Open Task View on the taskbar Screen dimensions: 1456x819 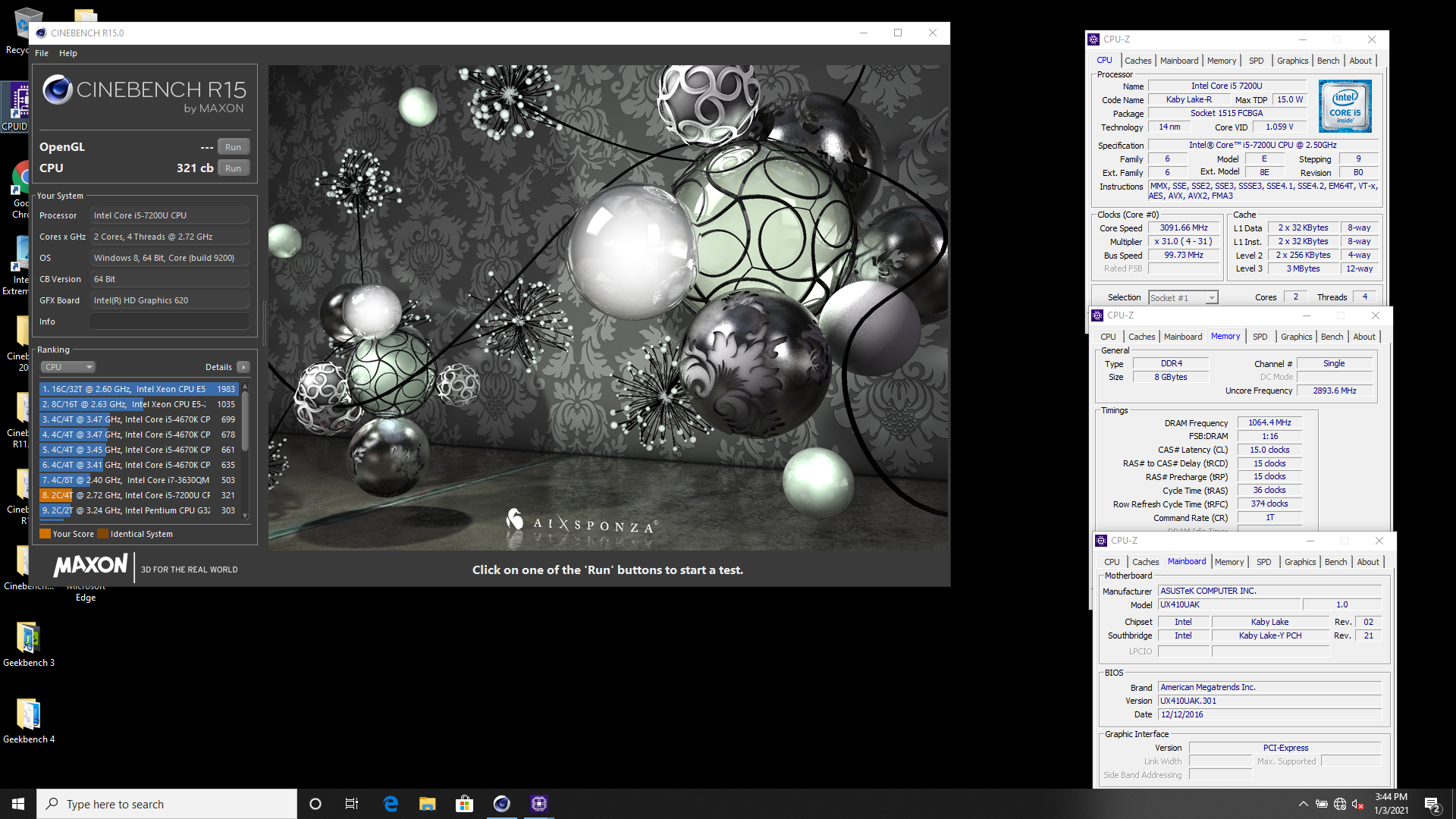[x=352, y=804]
